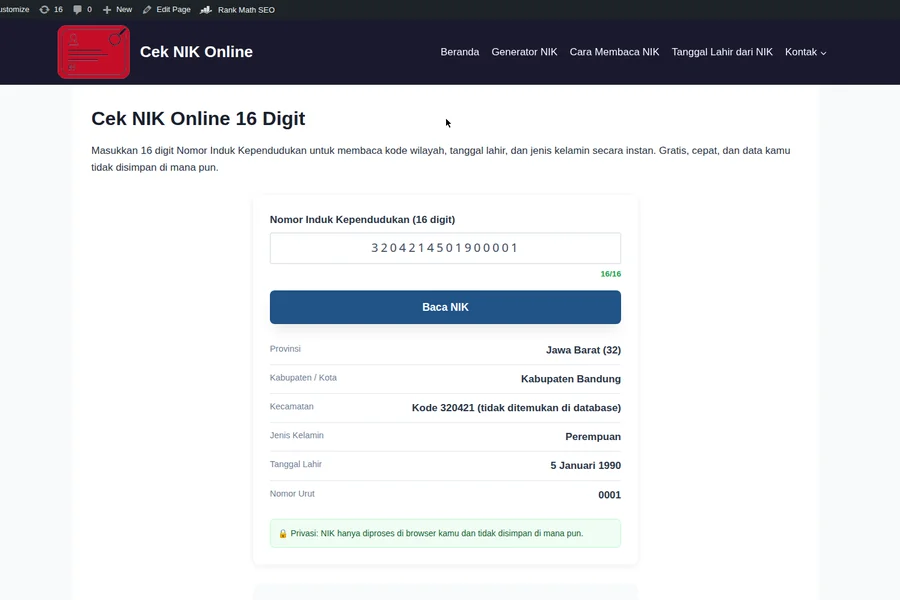Click the Privasi notice text
This screenshot has width=900, height=600.
437,533
